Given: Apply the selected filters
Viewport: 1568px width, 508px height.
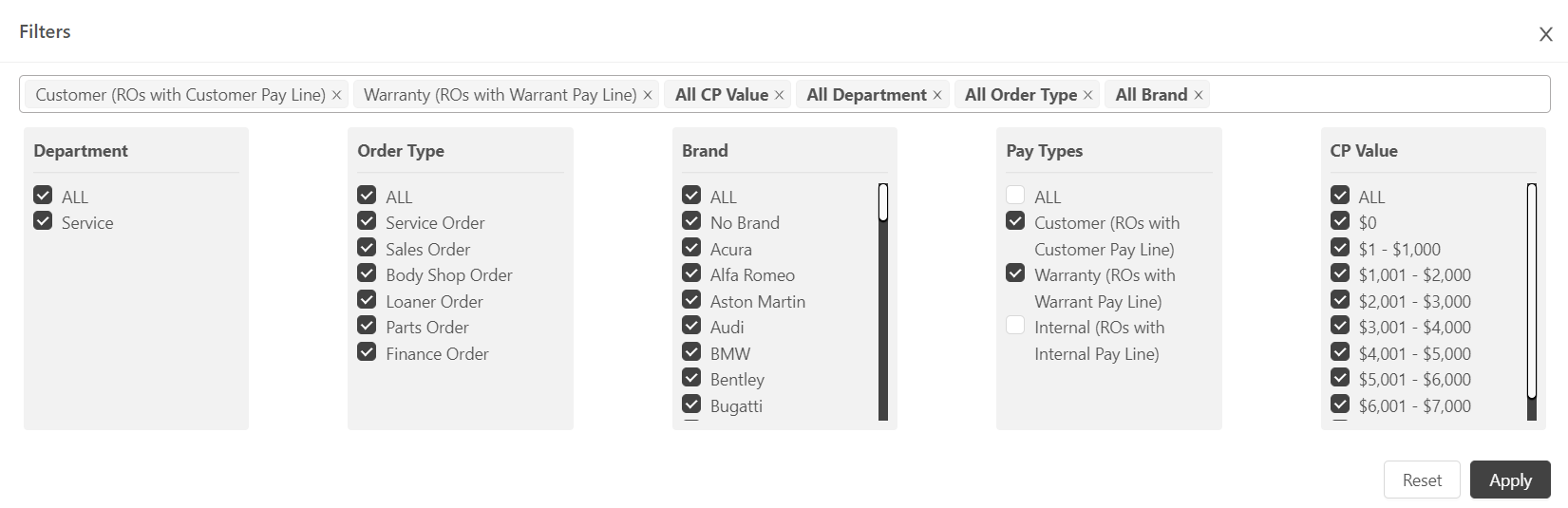Looking at the screenshot, I should click(1510, 480).
